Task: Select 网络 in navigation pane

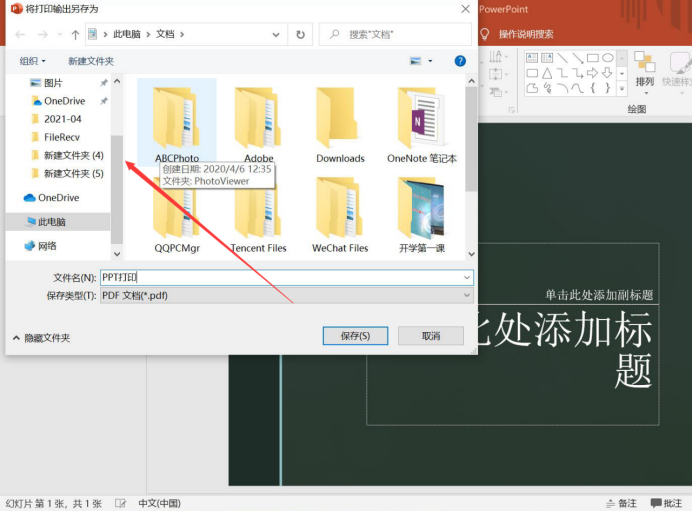Action: pyautogui.click(x=47, y=246)
